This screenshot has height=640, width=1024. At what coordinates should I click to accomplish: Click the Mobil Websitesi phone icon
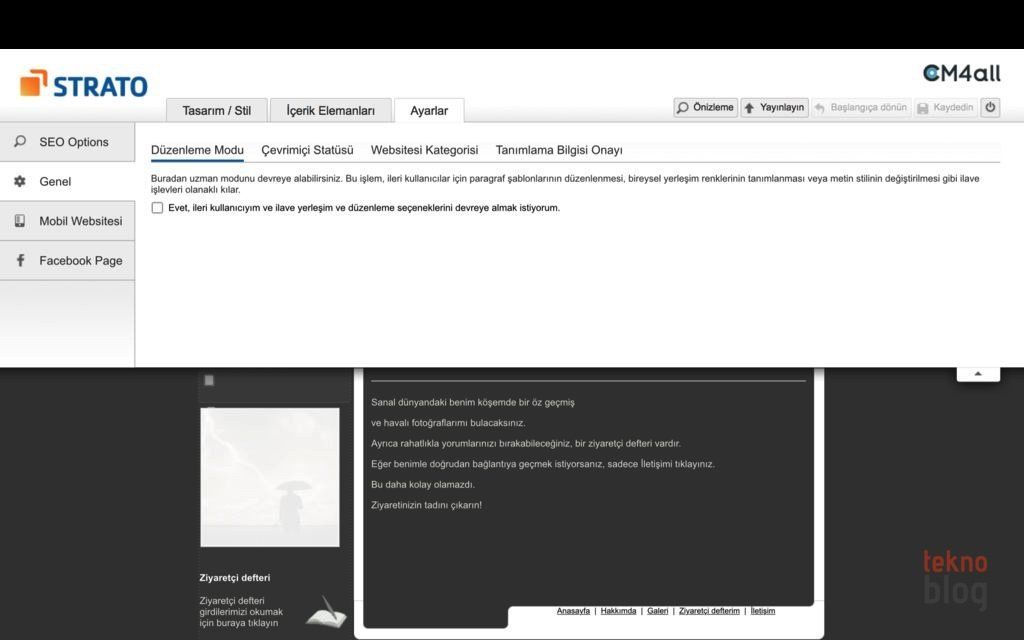20,221
